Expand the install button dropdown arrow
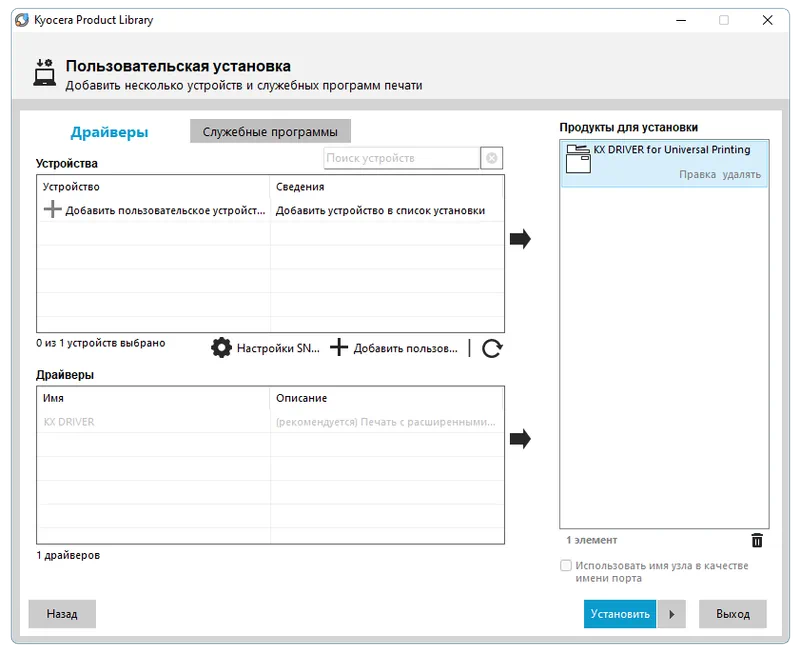Screen dimensions: 800x654 pos(671,614)
